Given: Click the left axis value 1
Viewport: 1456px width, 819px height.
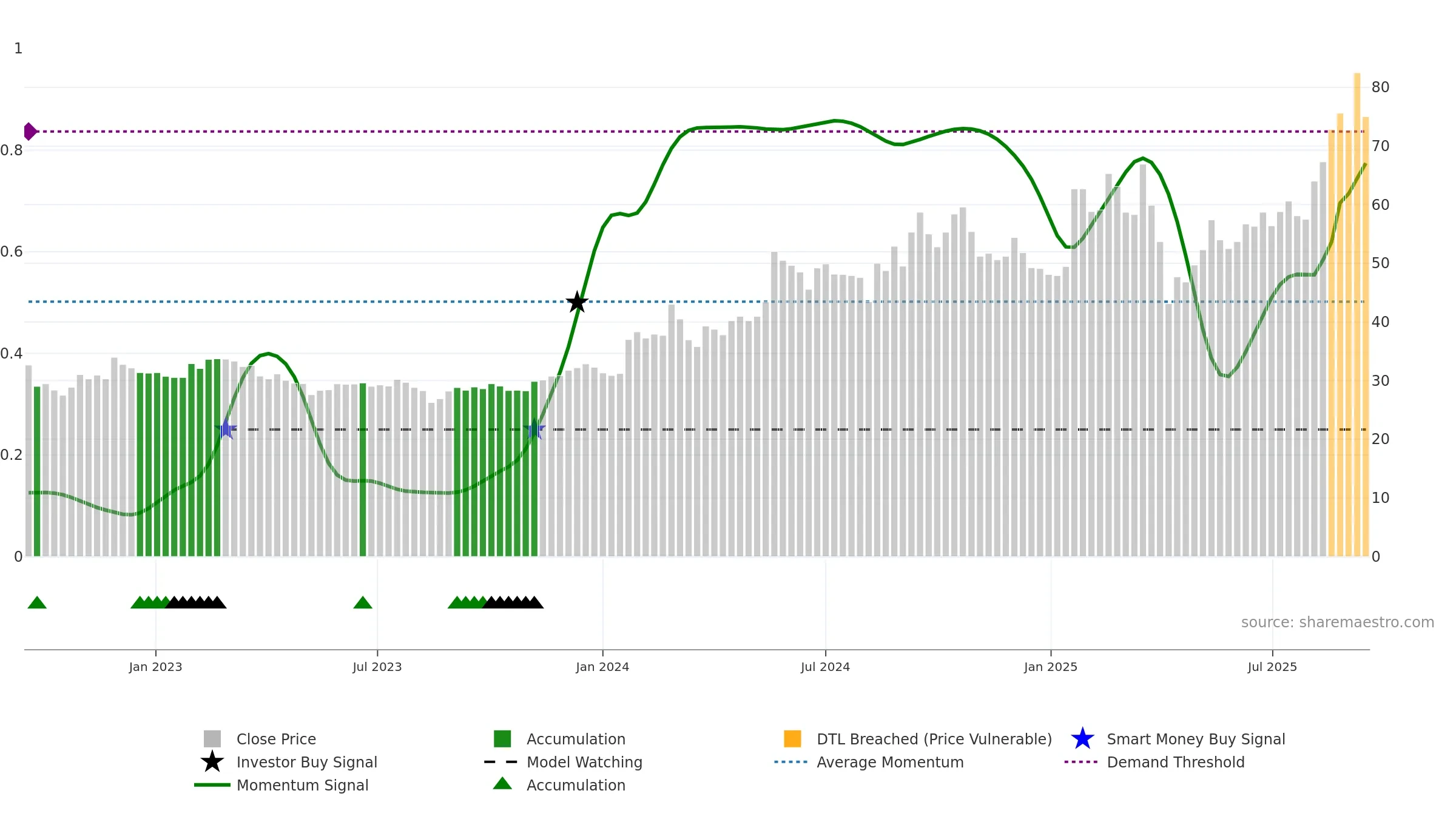Looking at the screenshot, I should (18, 49).
